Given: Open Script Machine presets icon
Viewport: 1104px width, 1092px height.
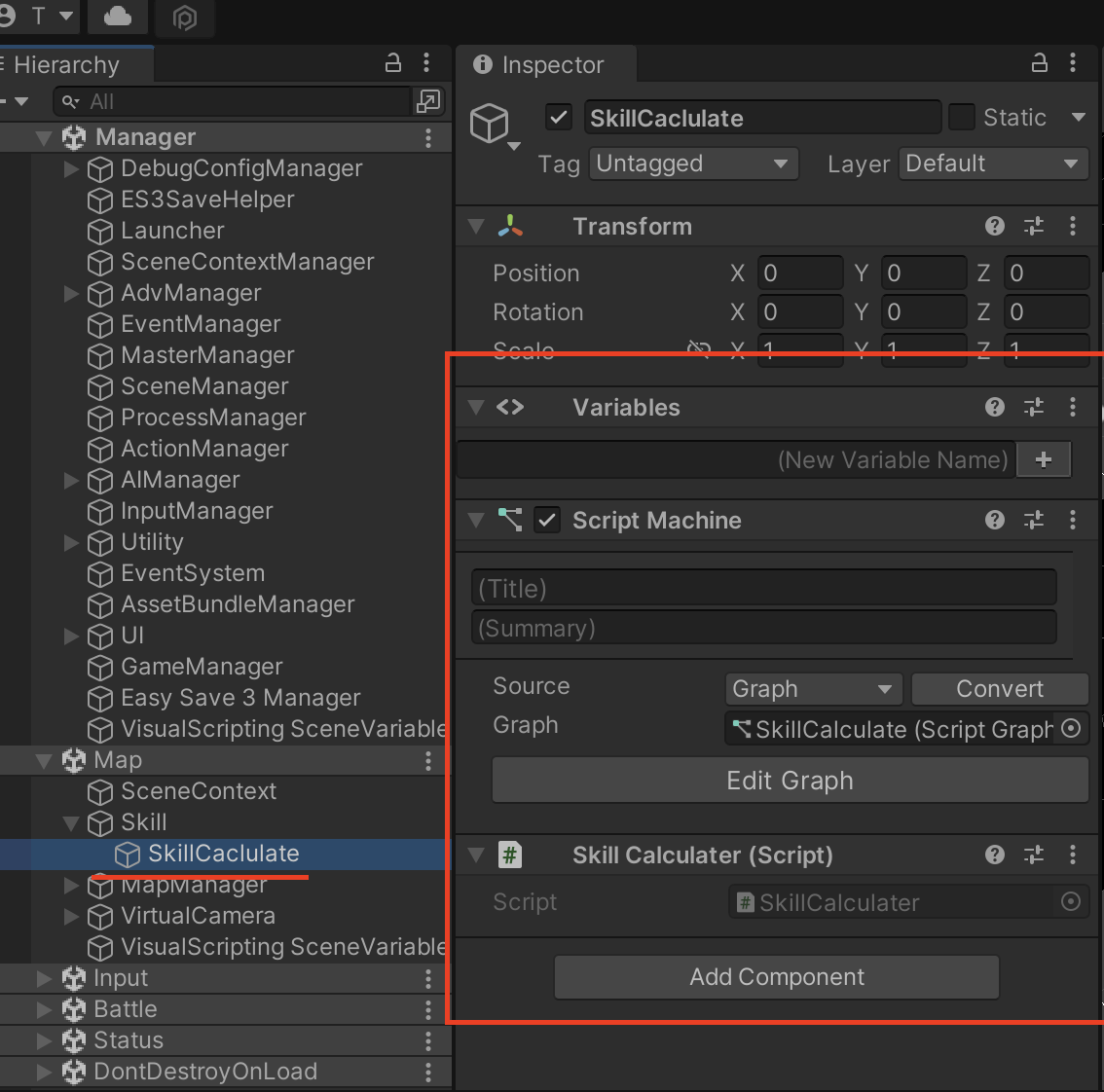Looking at the screenshot, I should tap(1034, 521).
